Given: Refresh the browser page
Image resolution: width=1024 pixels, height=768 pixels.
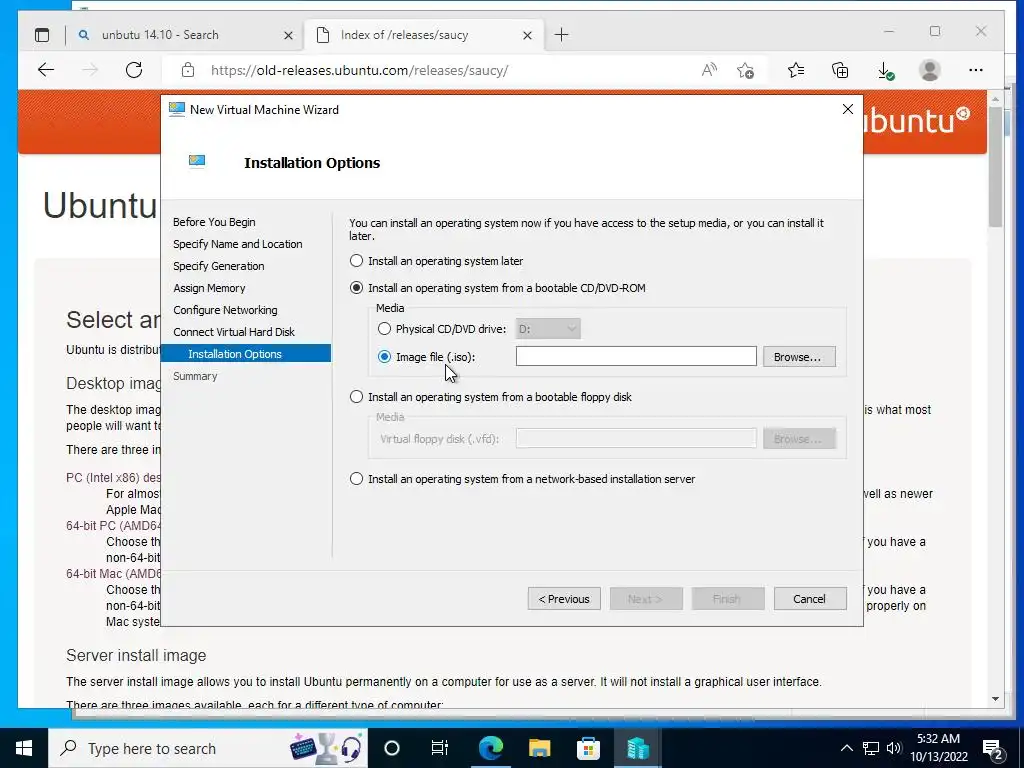Looking at the screenshot, I should coord(134,70).
